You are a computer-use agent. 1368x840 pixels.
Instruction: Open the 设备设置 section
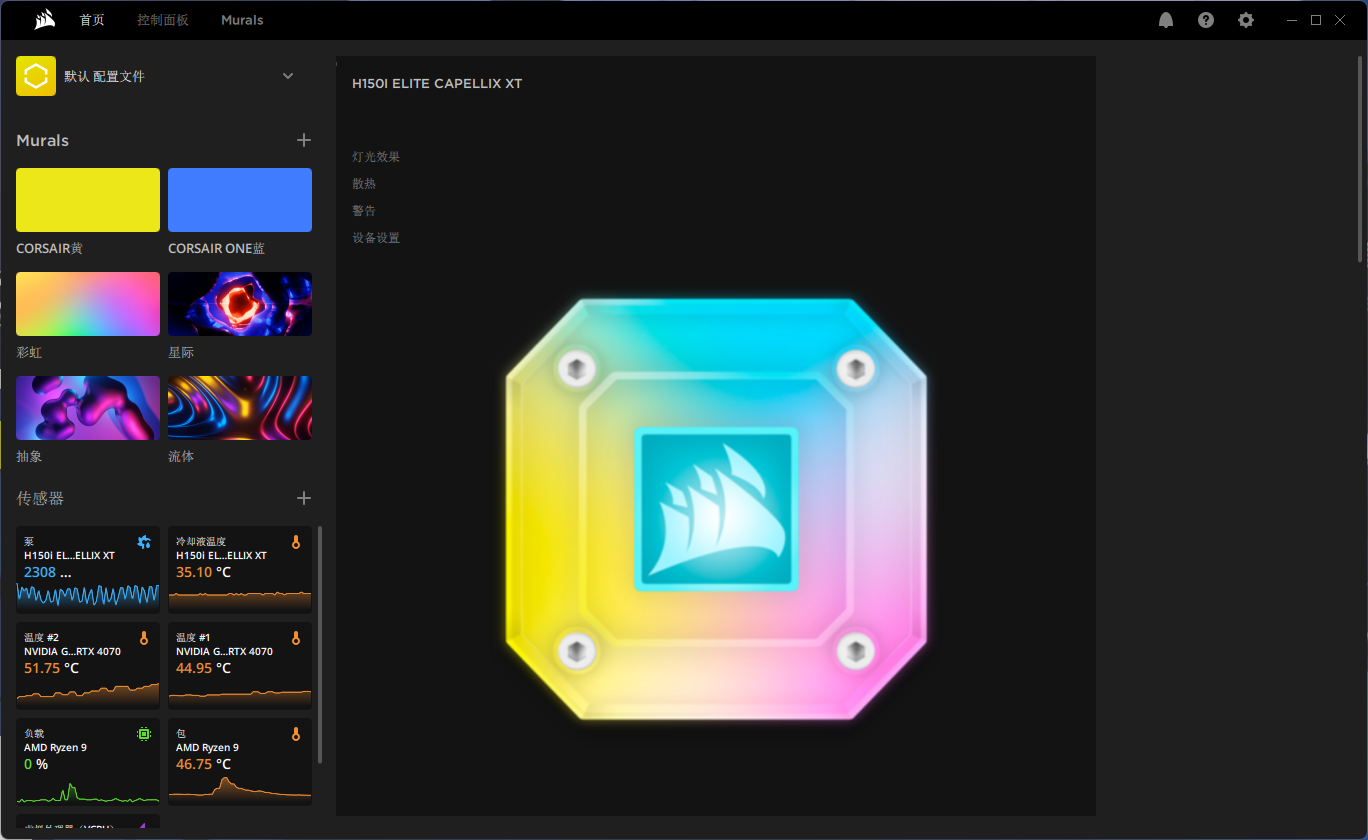[376, 237]
